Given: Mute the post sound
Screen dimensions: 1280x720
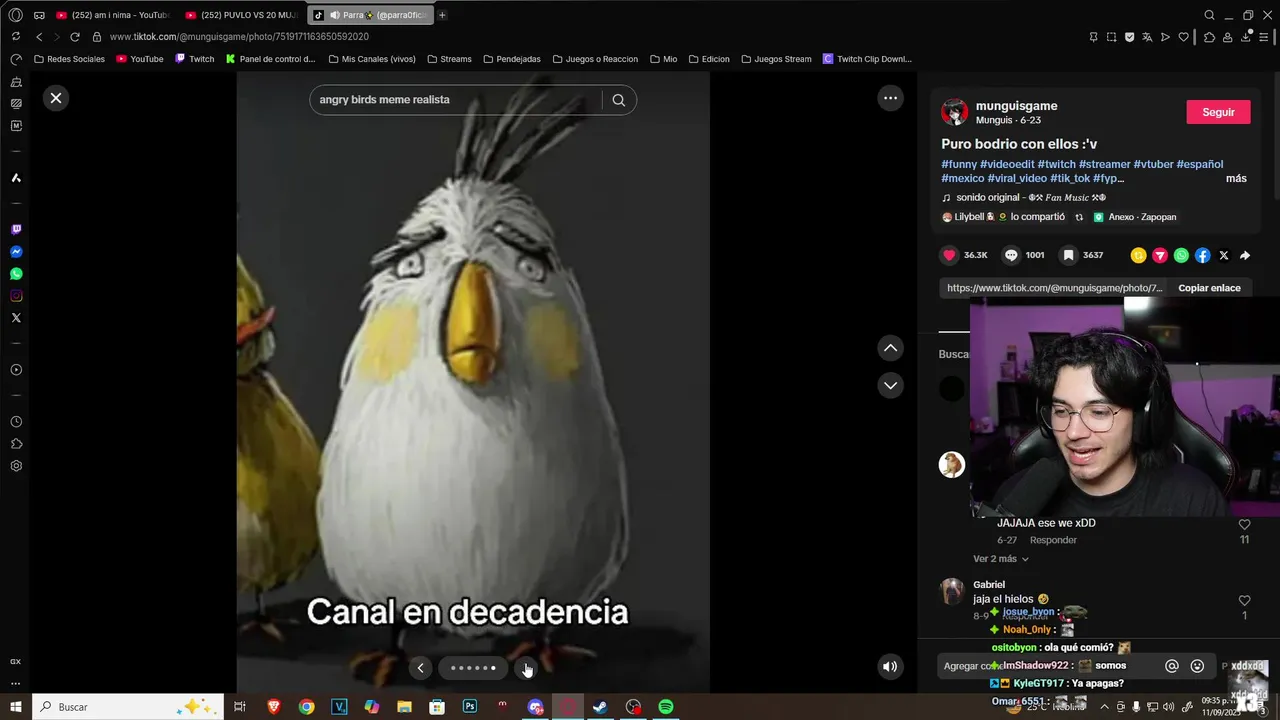Looking at the screenshot, I should 890,667.
